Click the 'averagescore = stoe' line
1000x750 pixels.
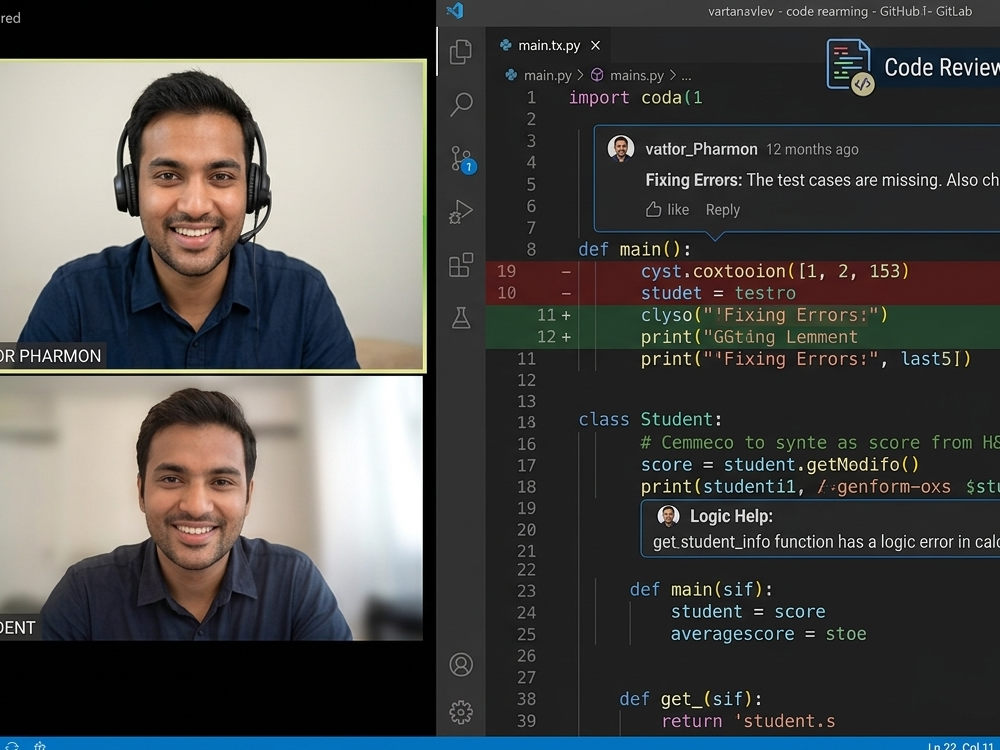coord(768,634)
